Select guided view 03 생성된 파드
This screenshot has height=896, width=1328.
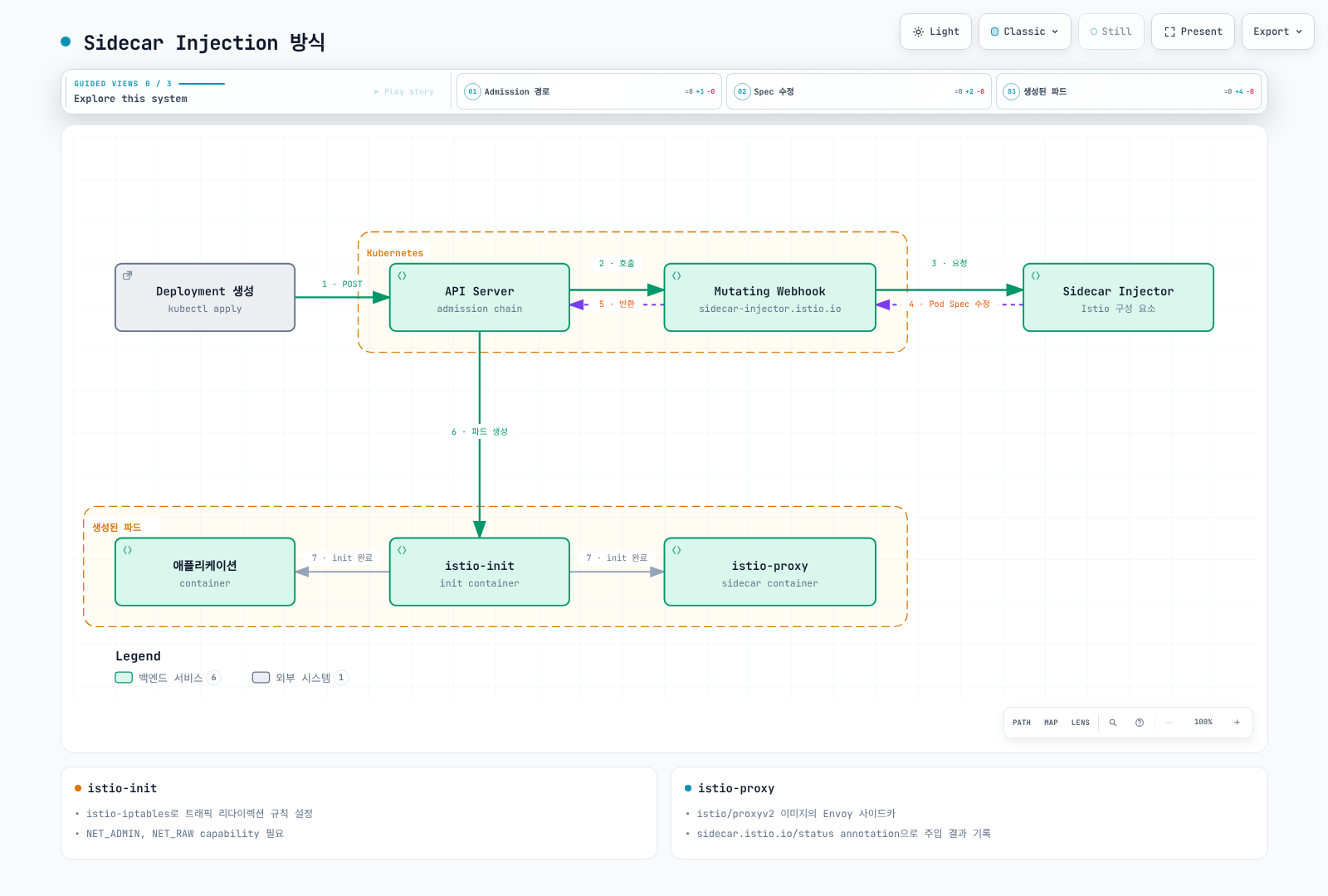[1128, 91]
